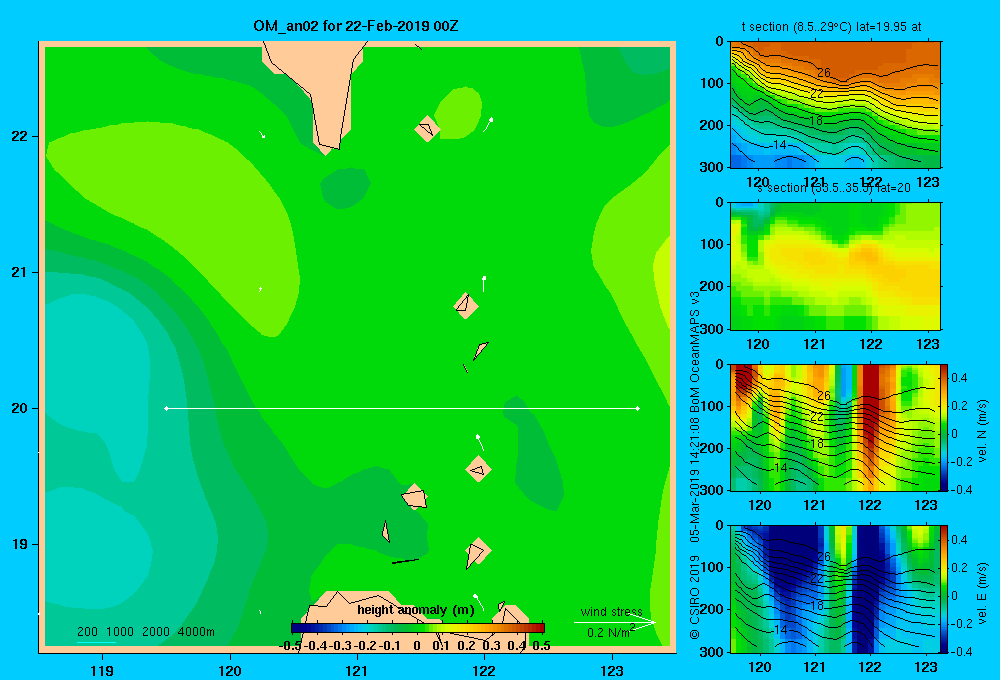1000x680 pixels.
Task: Click the longitude 120 label under main map
Action: point(230,670)
